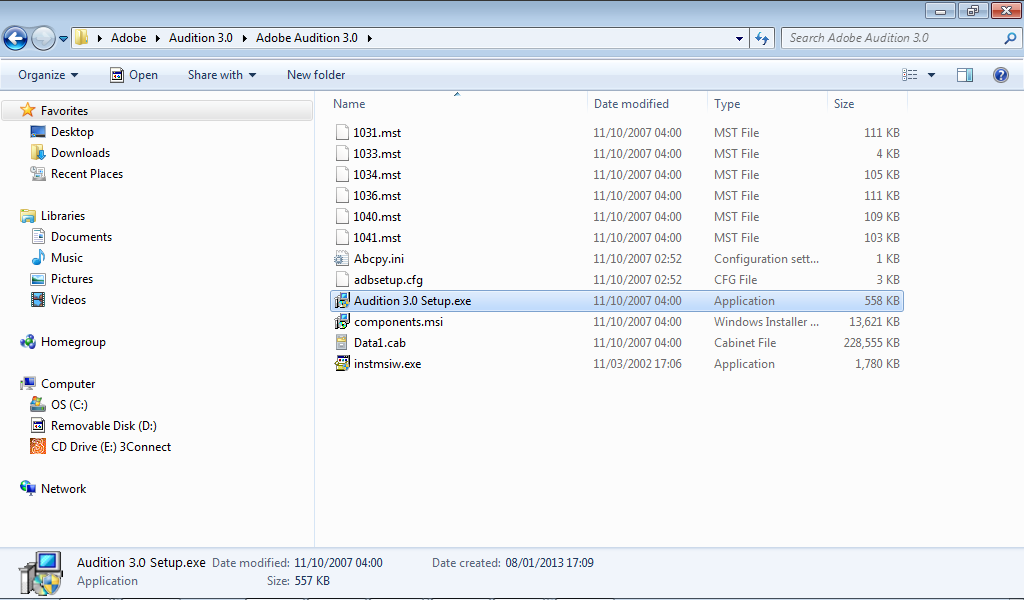Open address bar previous locations dropdown
The image size is (1024, 600).
tap(739, 39)
